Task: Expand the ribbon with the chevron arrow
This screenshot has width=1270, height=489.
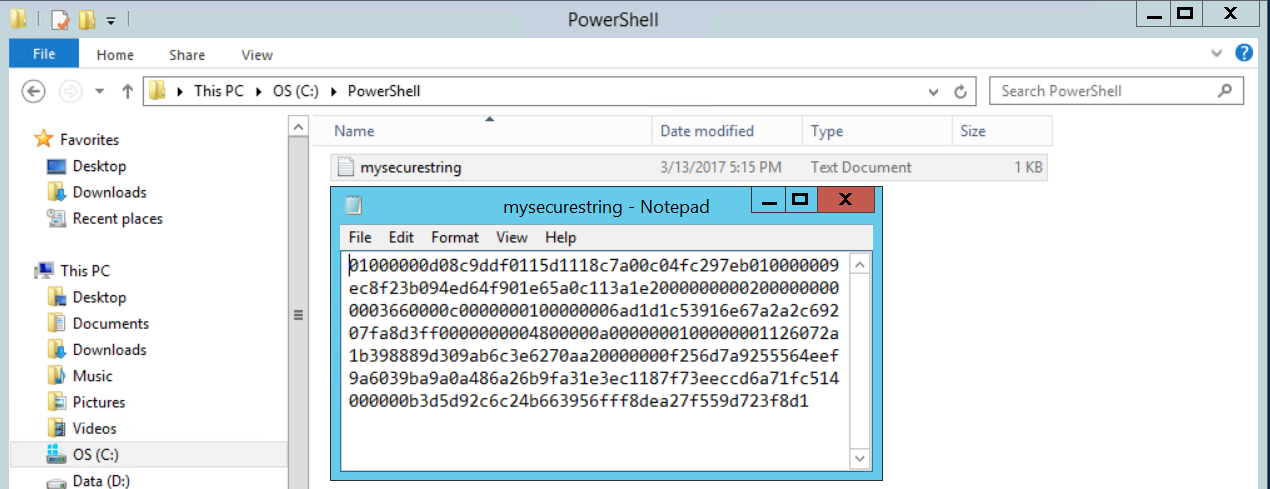Action: coord(1216,53)
